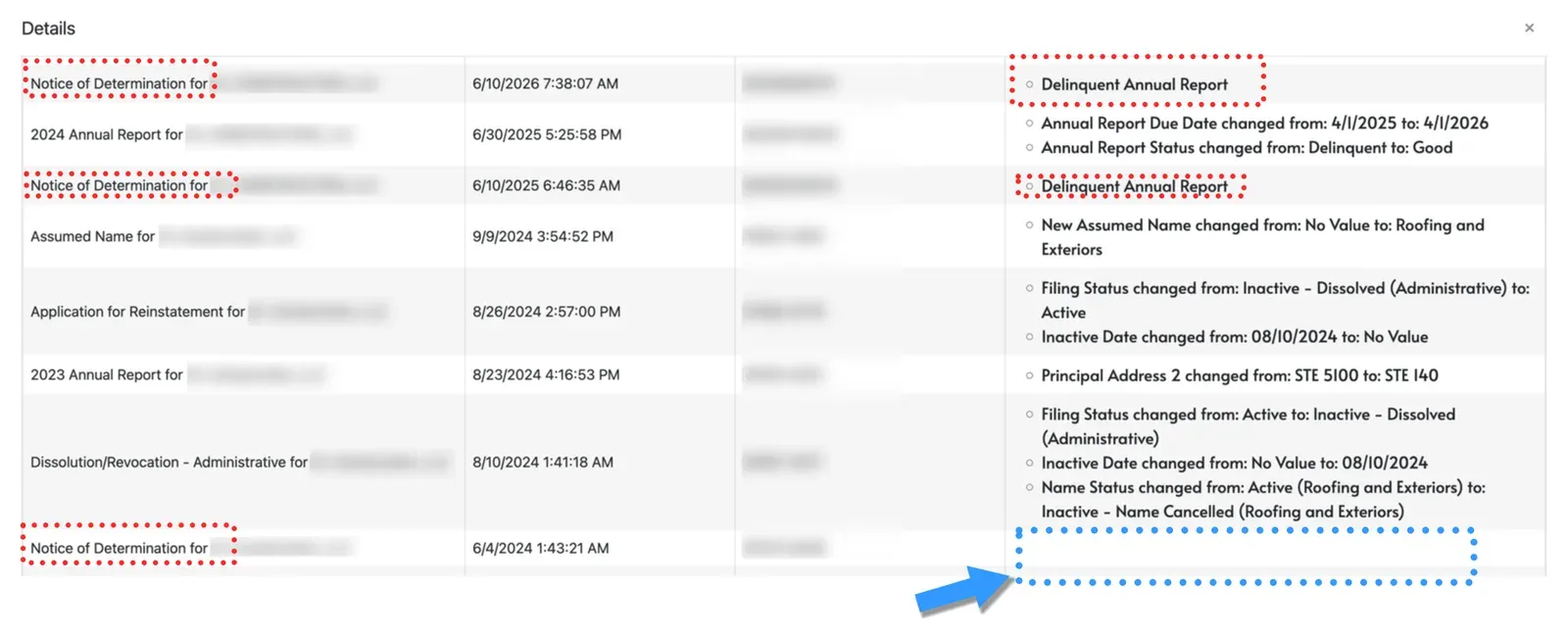This screenshot has width=1568, height=639.
Task: Click the timestamp 8/23/2024 4:16:53 PM
Action: (546, 374)
